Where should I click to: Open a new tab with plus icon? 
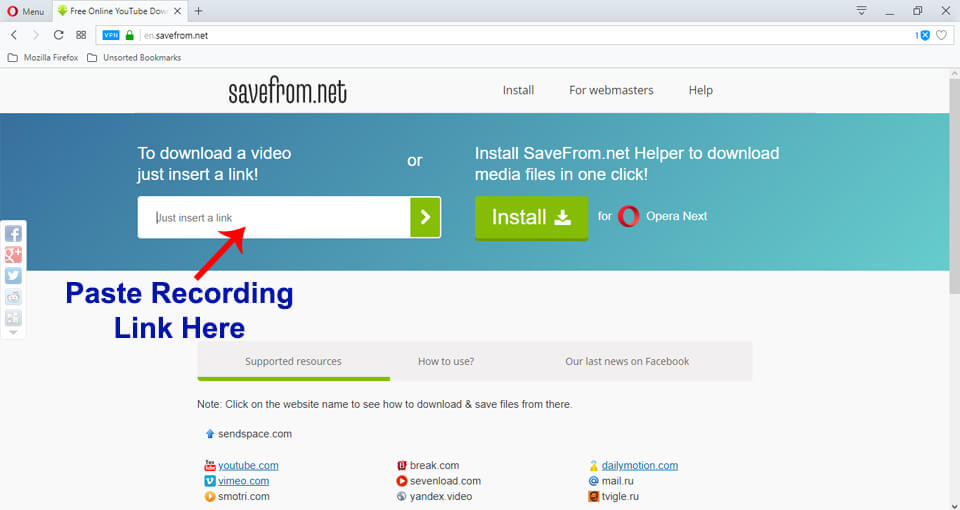(x=198, y=11)
